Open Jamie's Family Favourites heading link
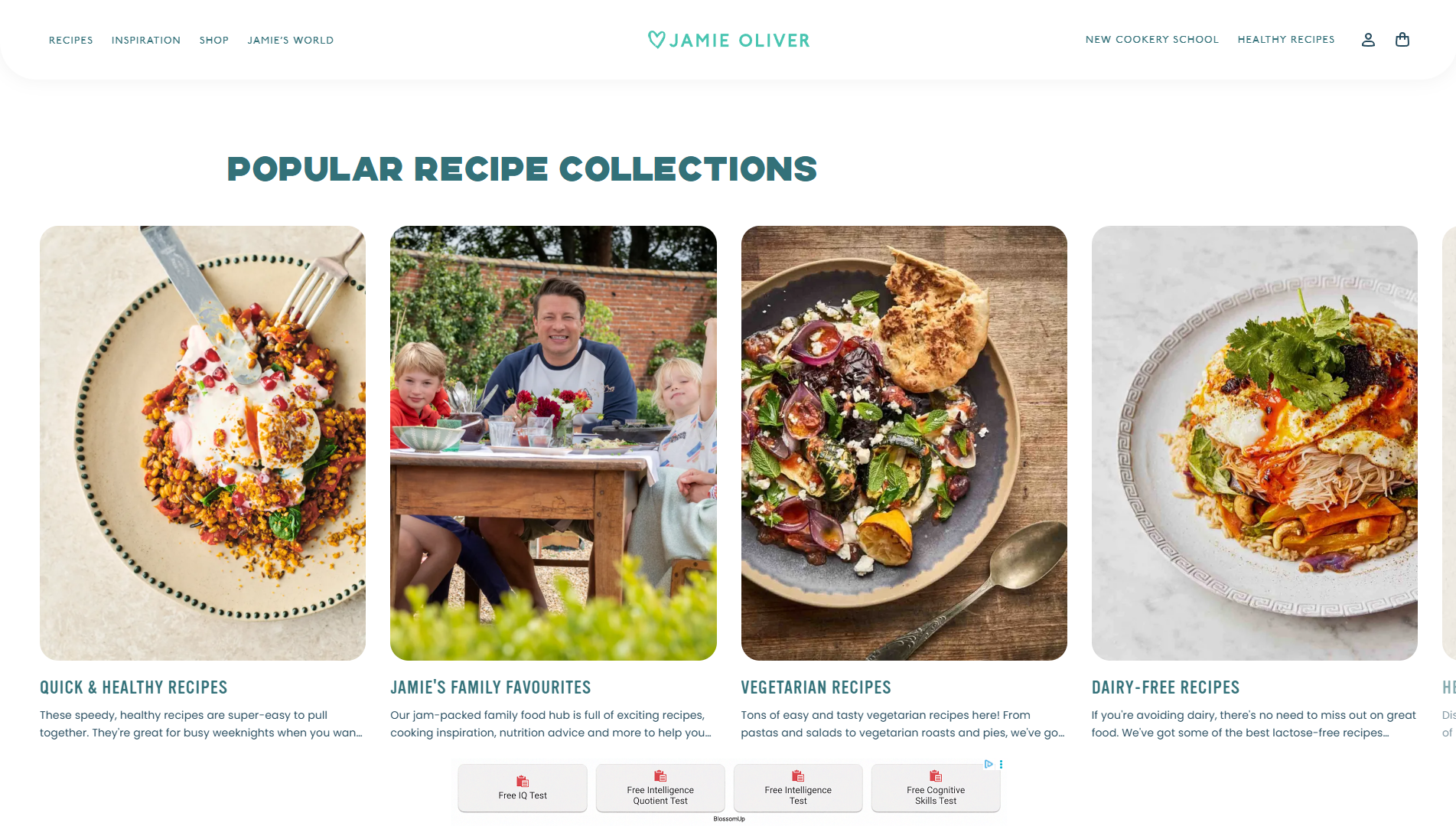The image size is (1456, 826). [x=490, y=687]
